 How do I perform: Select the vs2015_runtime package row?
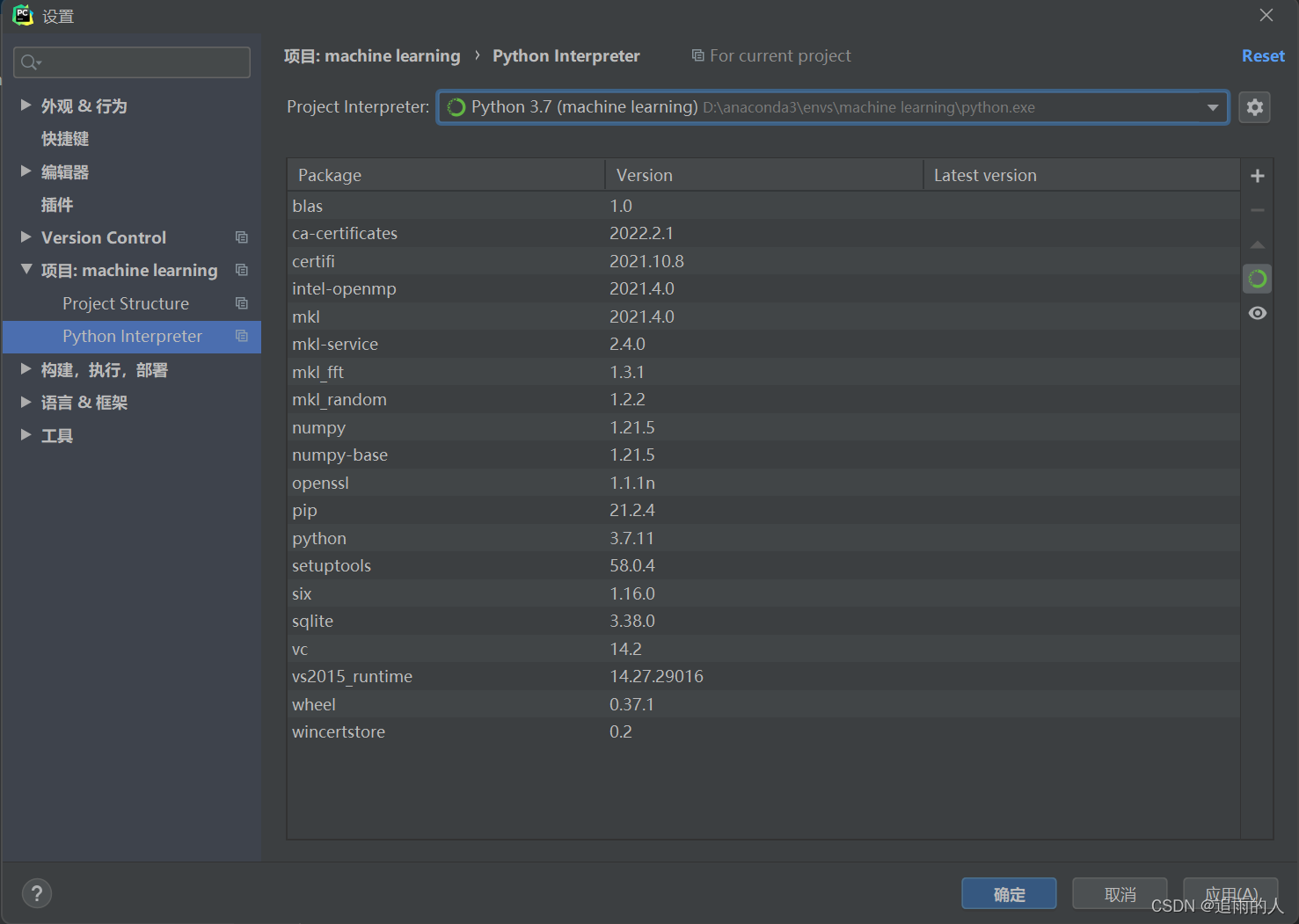coord(763,676)
